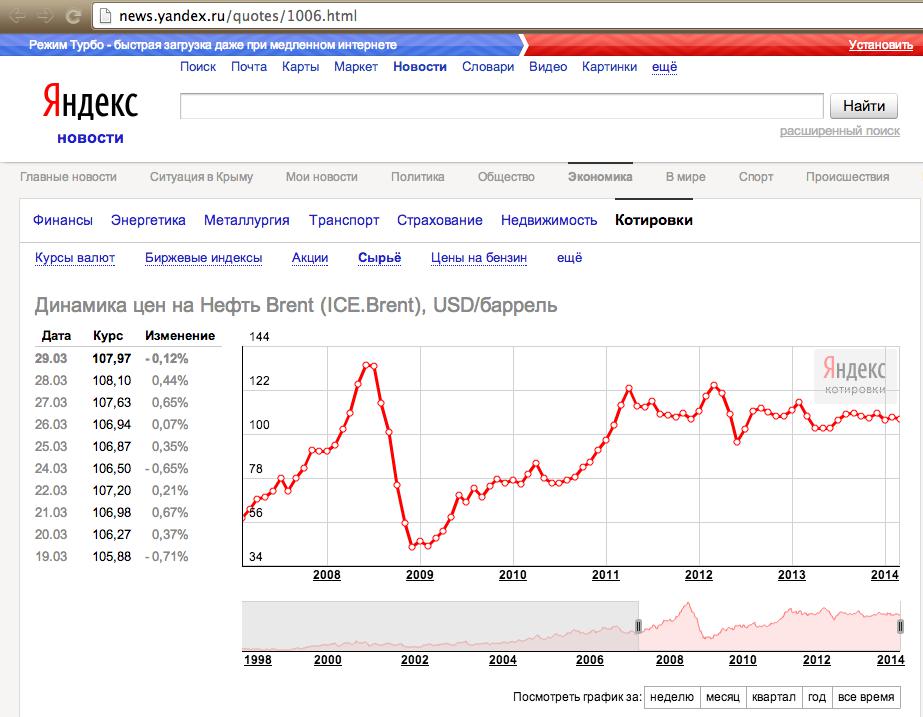
Task: Select Котировки subsection
Action: [x=653, y=220]
